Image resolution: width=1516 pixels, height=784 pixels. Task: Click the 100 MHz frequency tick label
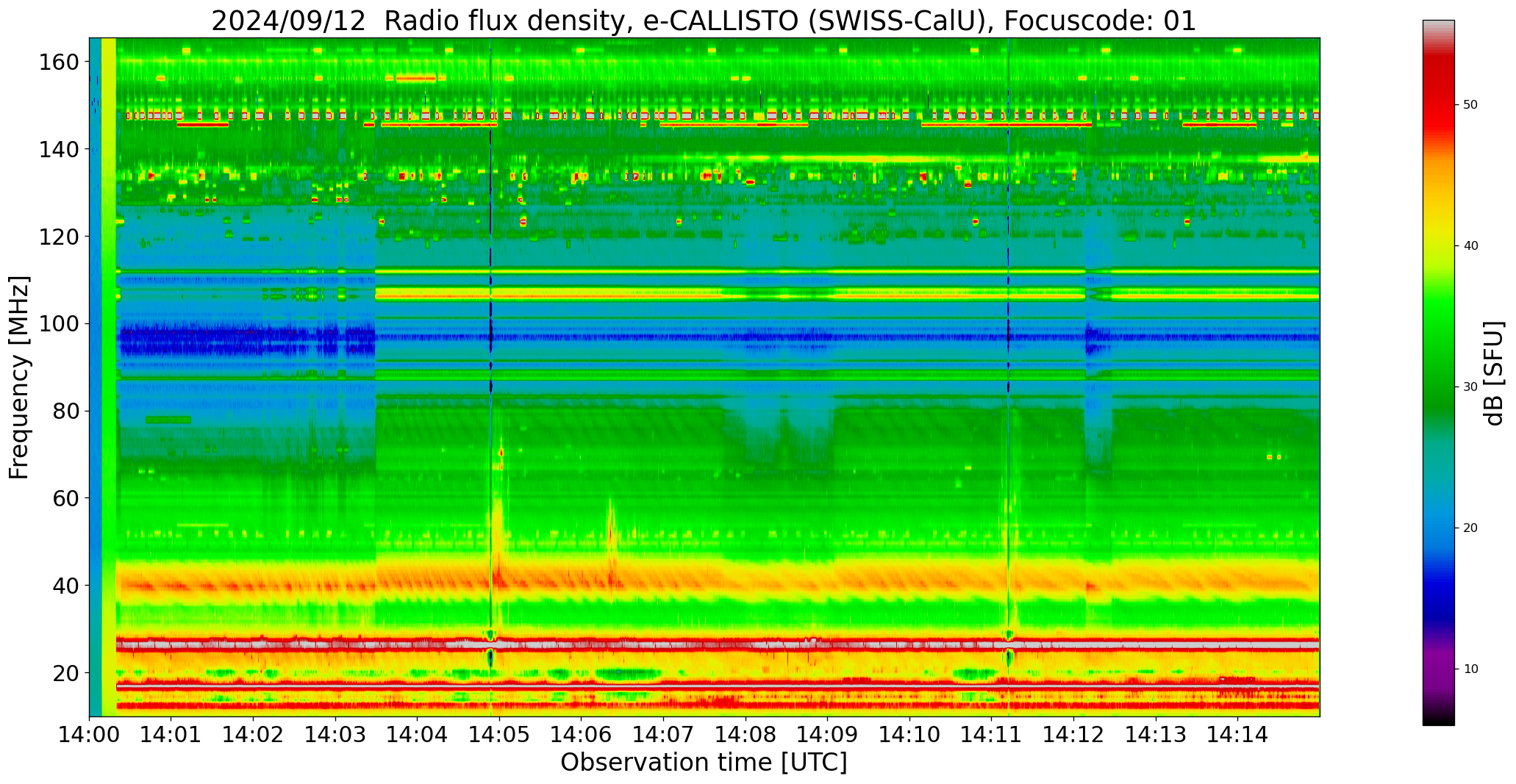click(59, 324)
